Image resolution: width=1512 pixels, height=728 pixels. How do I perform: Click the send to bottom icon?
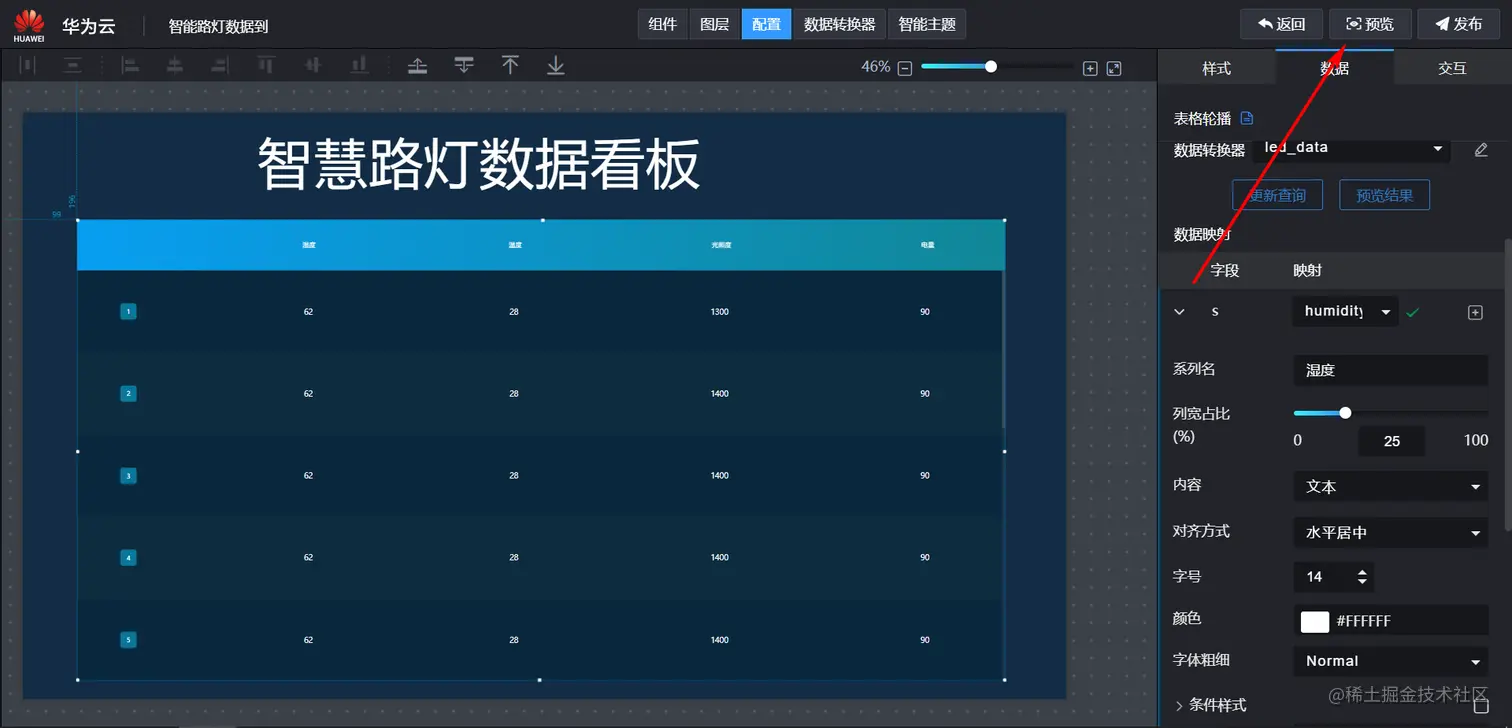pyautogui.click(x=556, y=66)
